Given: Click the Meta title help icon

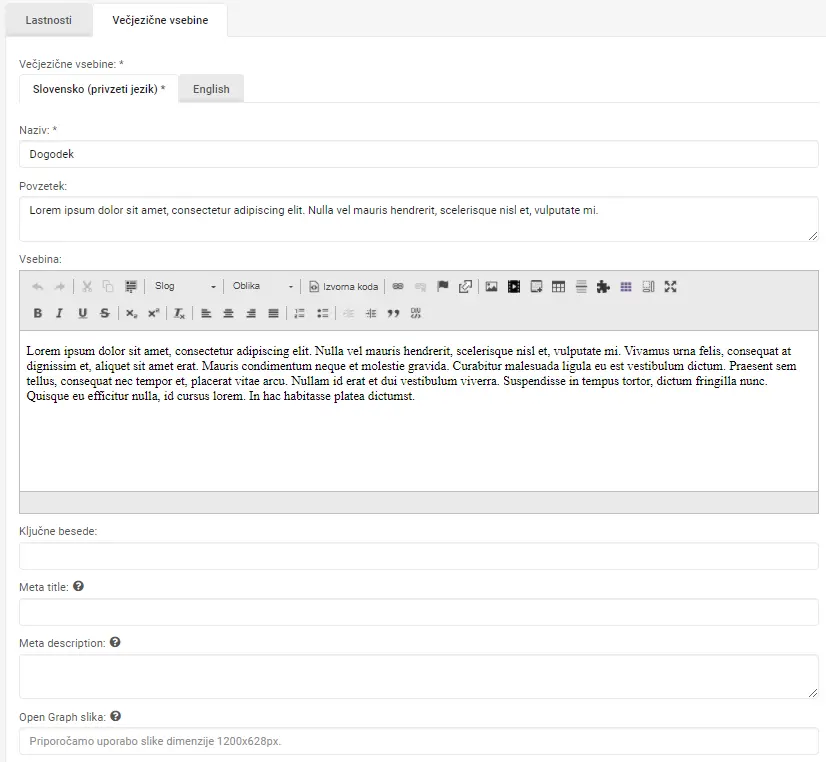Looking at the screenshot, I should coord(79,587).
